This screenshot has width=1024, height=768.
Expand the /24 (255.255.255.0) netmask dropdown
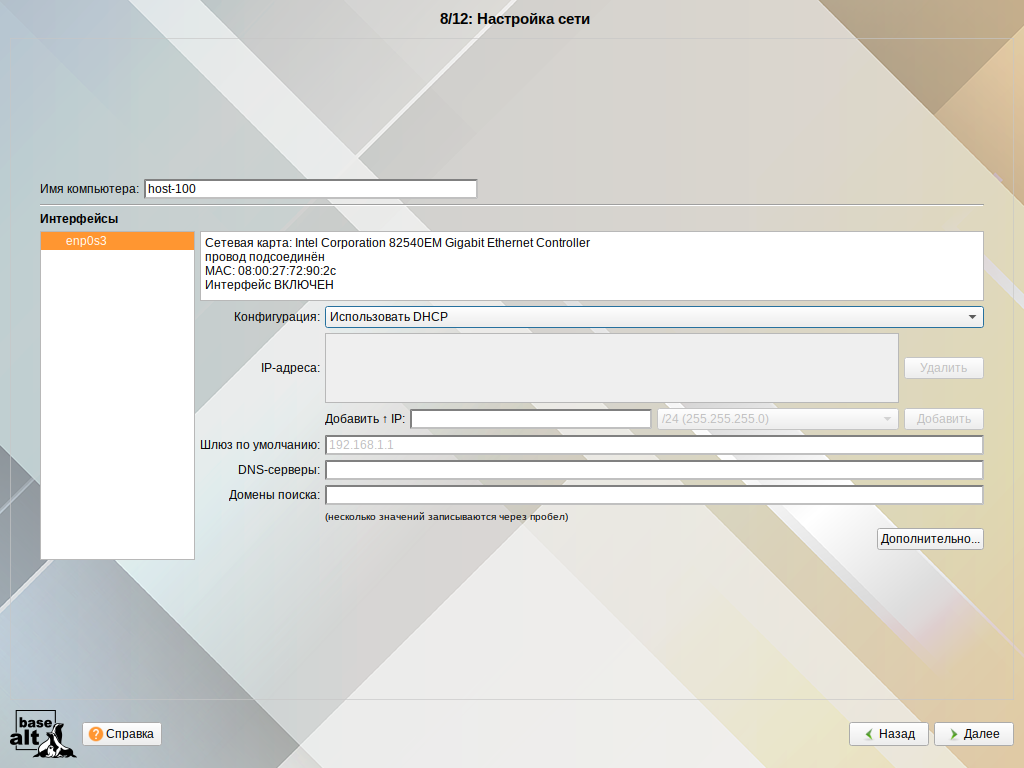tap(776, 419)
